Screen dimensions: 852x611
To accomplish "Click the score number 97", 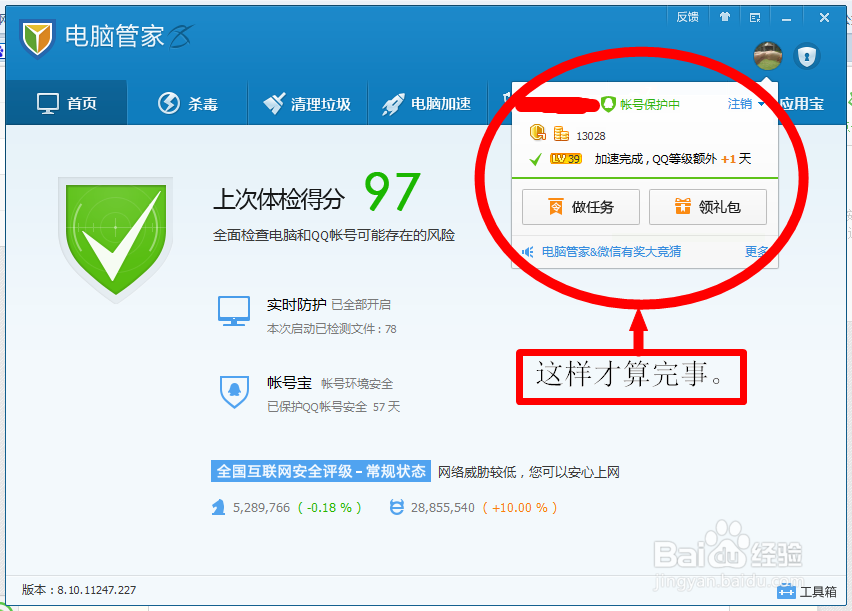I will 392,191.
